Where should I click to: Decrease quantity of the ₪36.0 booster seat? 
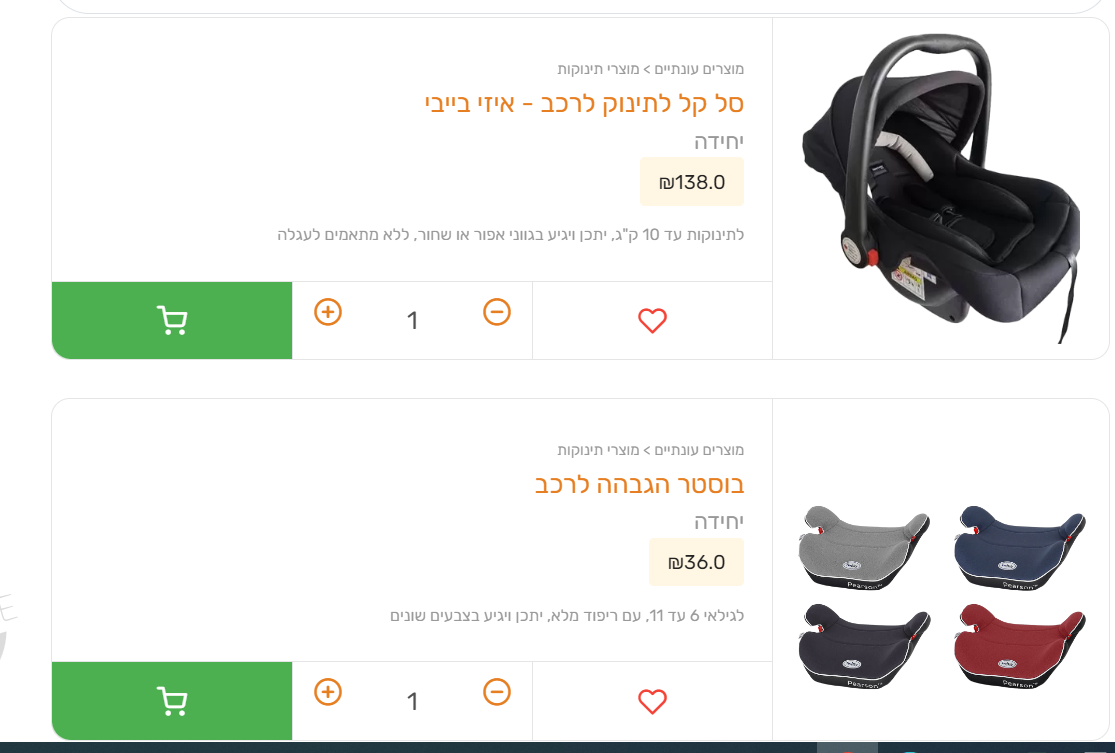[x=497, y=692]
